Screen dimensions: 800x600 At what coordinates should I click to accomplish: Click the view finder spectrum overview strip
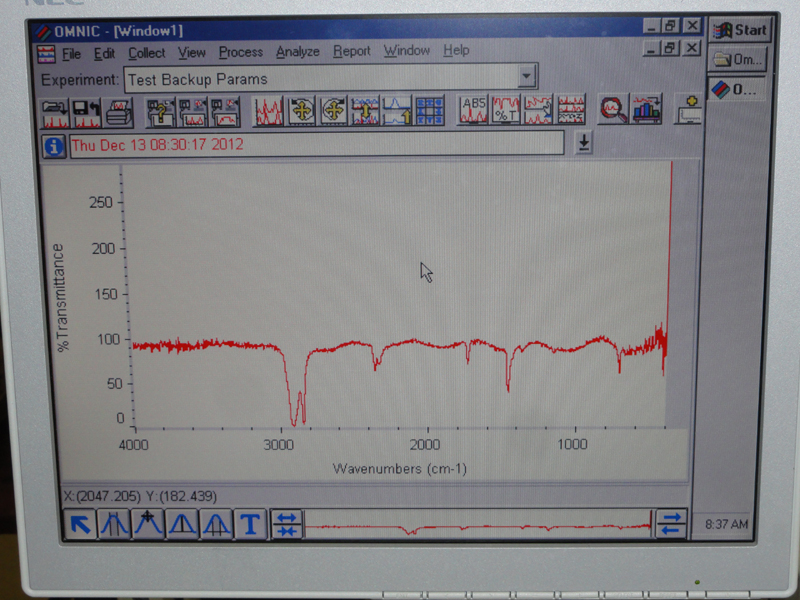click(478, 524)
